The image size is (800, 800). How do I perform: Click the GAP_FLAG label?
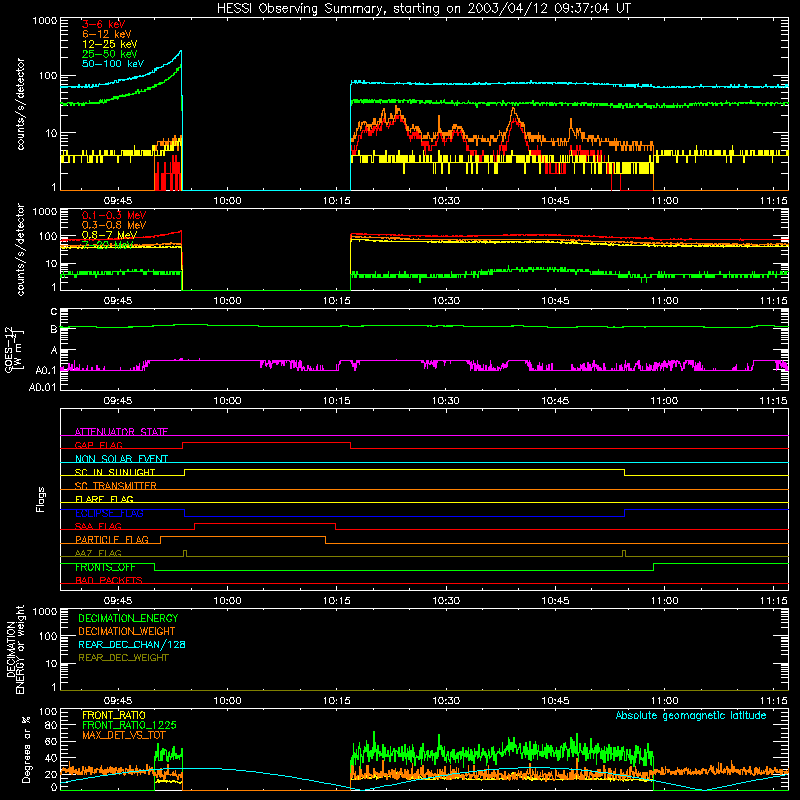(98, 445)
